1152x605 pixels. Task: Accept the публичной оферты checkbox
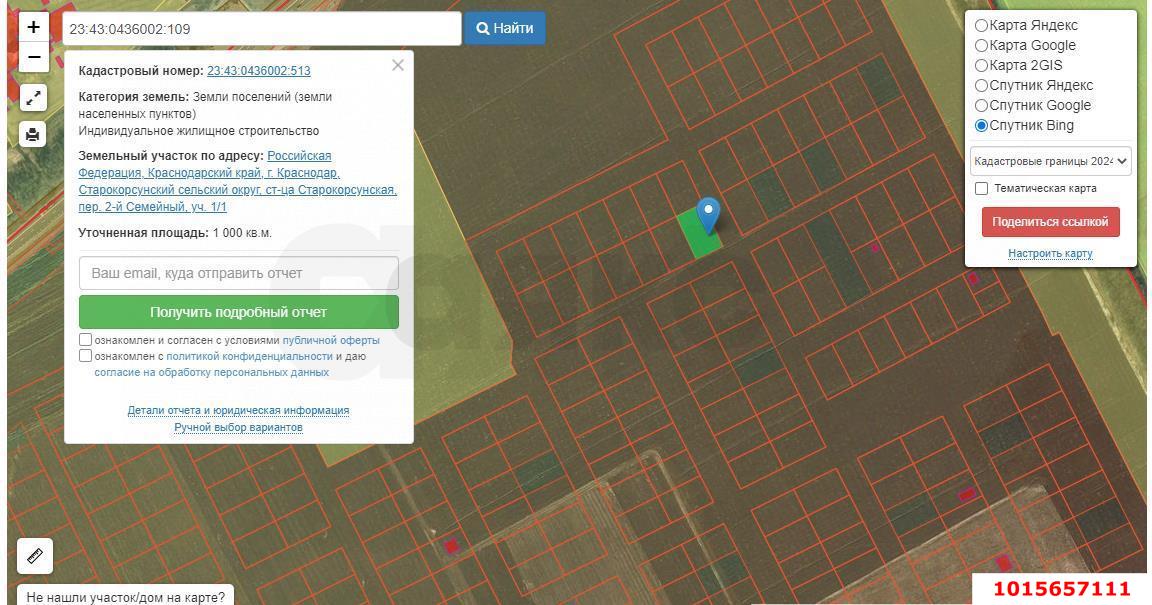pyautogui.click(x=86, y=340)
